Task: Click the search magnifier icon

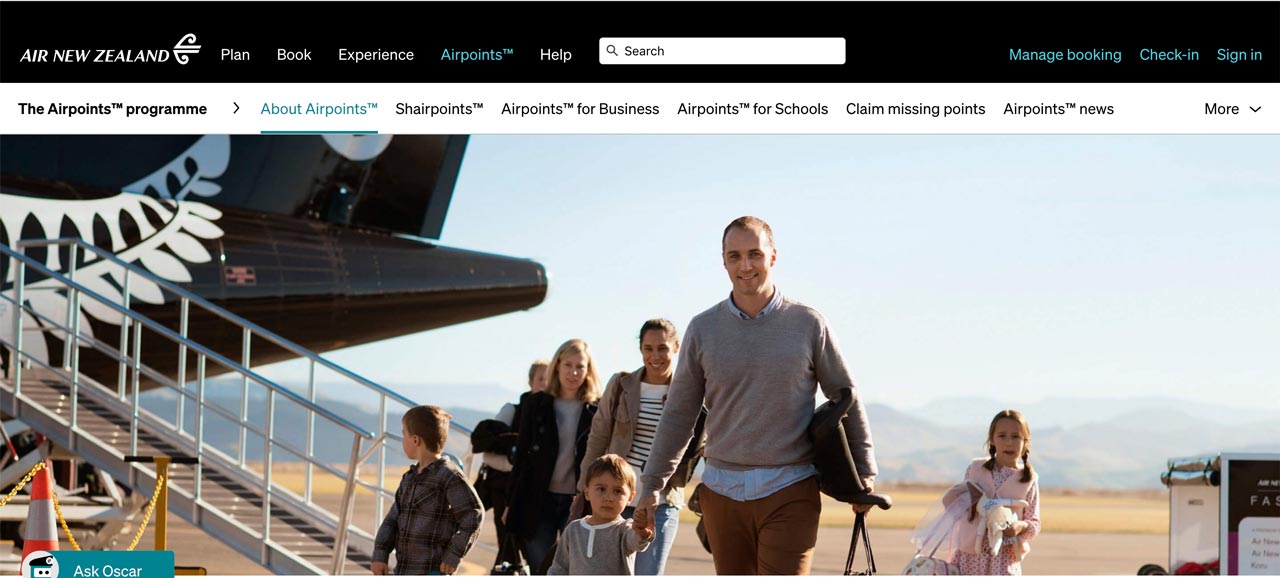Action: click(x=612, y=51)
